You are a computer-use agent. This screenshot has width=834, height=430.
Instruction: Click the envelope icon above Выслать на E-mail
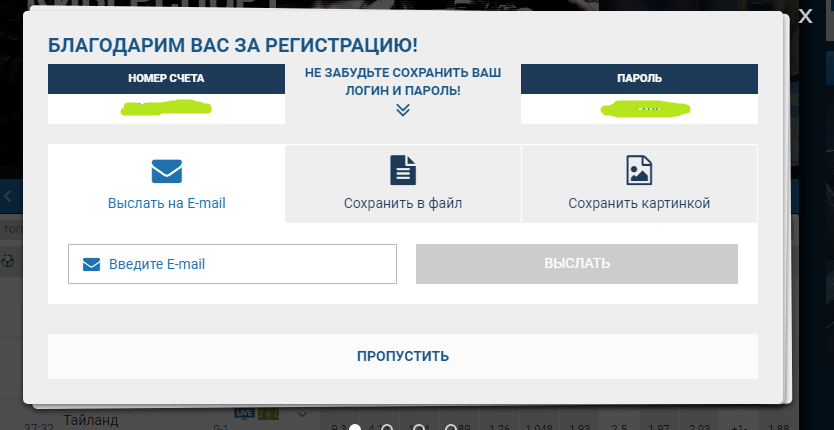[166, 170]
